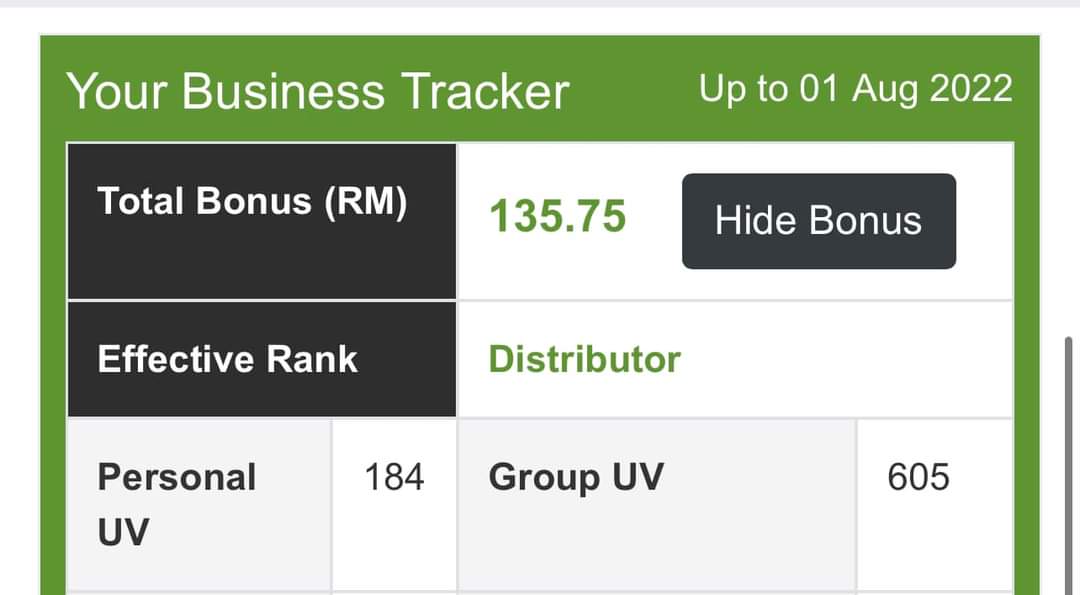Click the empty white space right of Distributor

[850, 359]
